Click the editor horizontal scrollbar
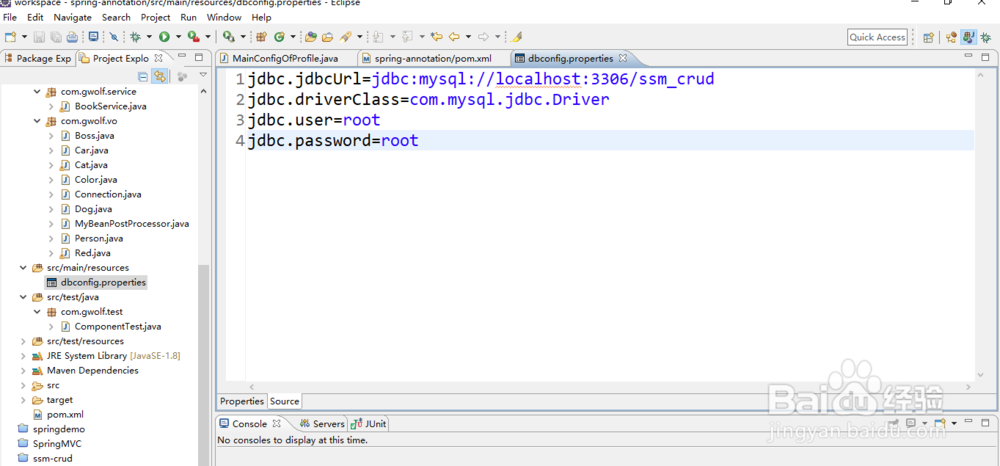The height and width of the screenshot is (466, 1000). [x=610, y=387]
